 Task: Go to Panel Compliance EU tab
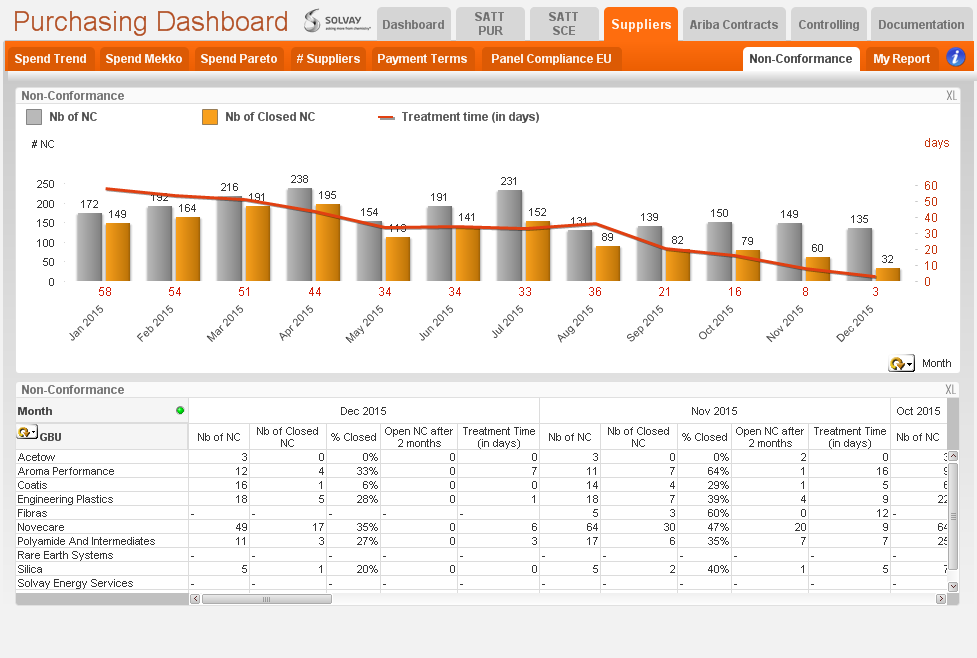(x=551, y=59)
